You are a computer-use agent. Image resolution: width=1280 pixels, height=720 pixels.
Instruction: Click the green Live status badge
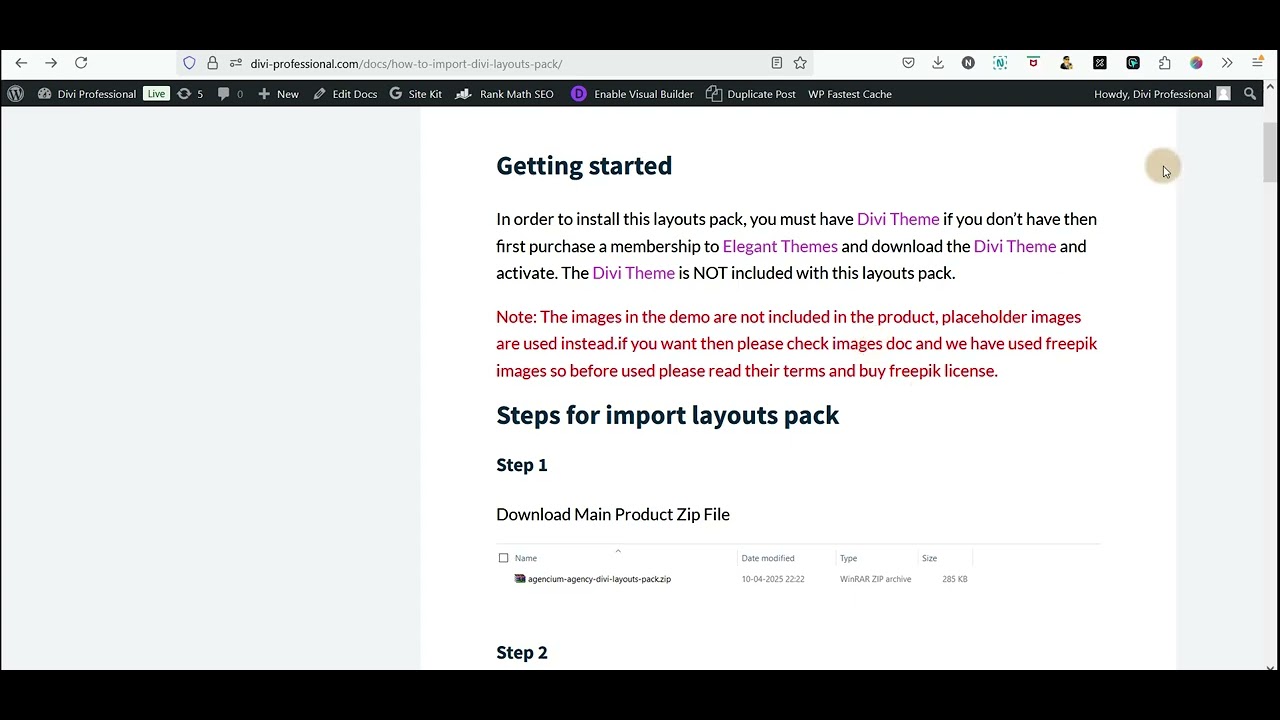click(156, 94)
